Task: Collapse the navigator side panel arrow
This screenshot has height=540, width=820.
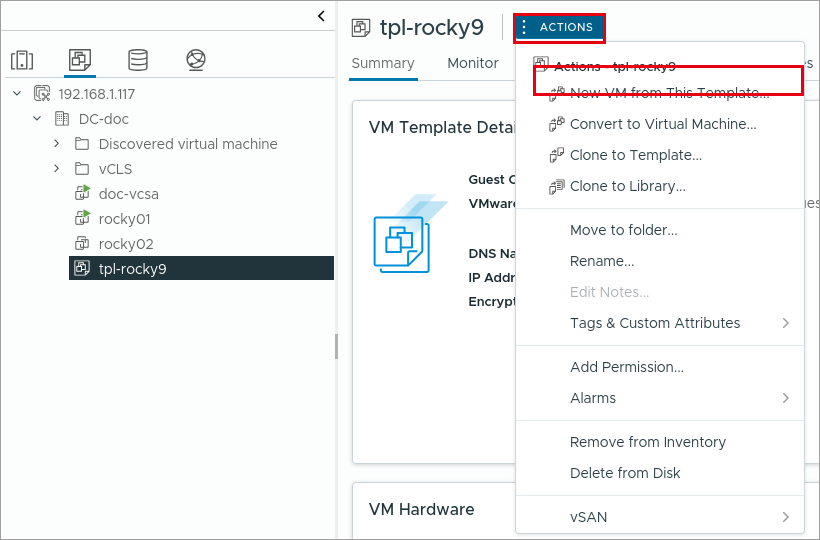Action: tap(321, 16)
